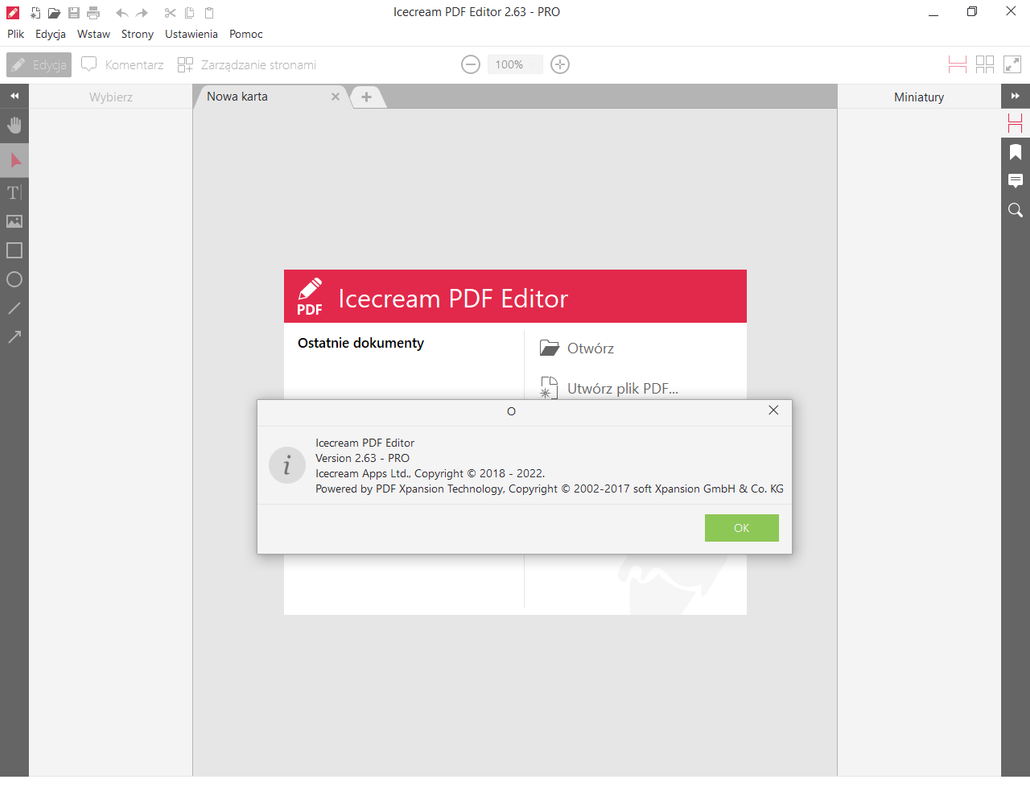
Task: Click Utwórz plik PDF link
Action: click(608, 388)
